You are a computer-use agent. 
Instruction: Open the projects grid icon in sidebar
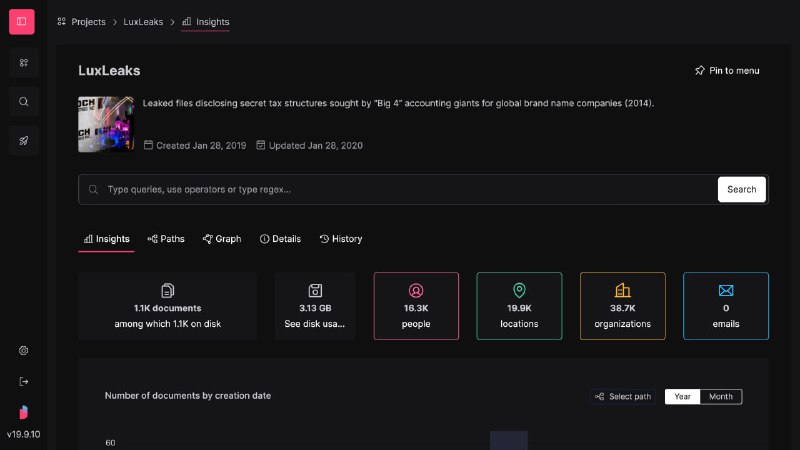(x=23, y=63)
